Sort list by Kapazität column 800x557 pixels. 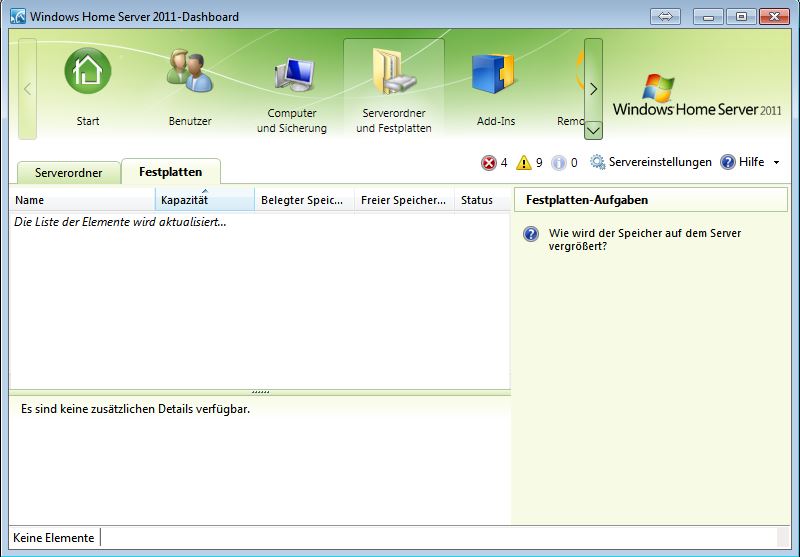tap(205, 200)
